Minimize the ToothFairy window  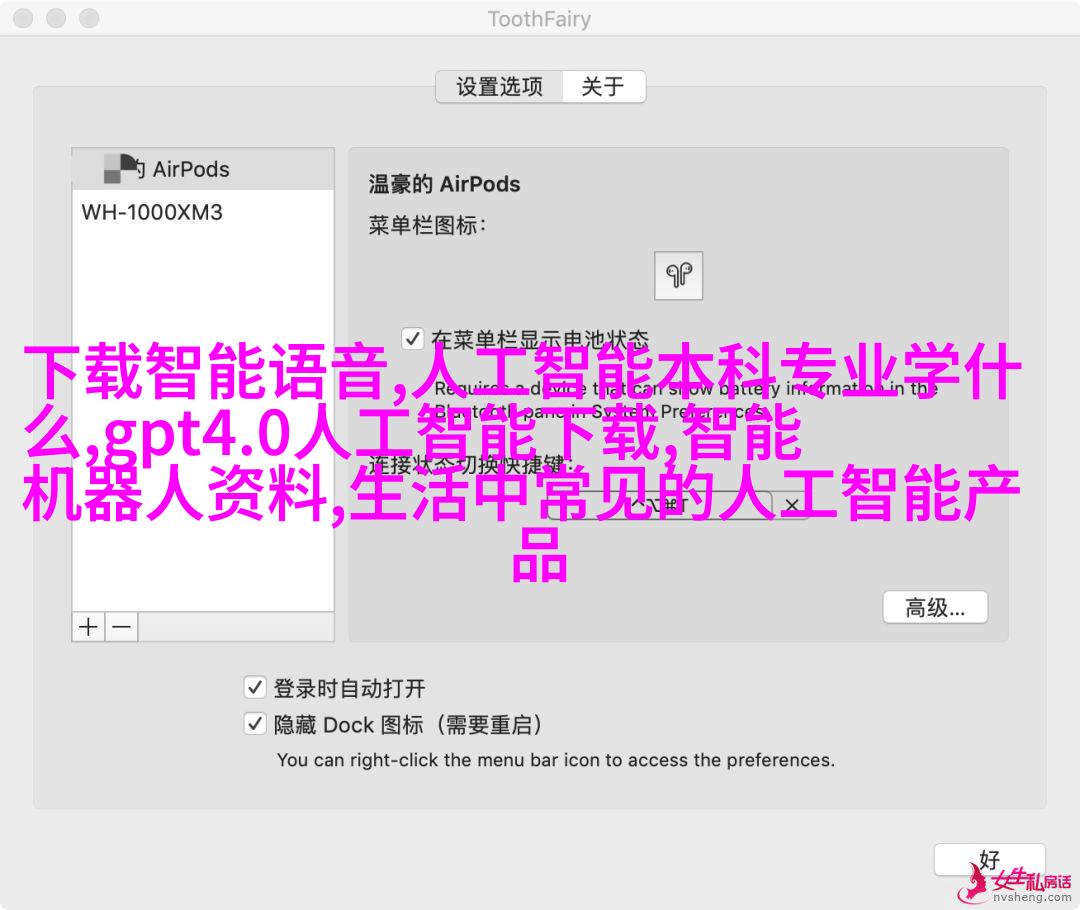[x=56, y=19]
